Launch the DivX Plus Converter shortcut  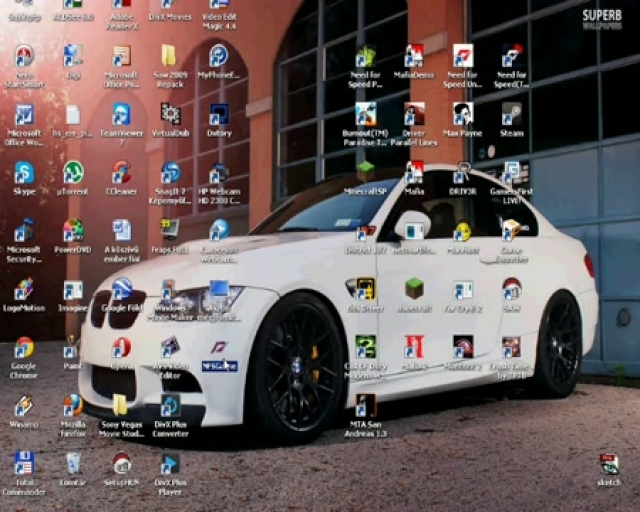point(170,406)
